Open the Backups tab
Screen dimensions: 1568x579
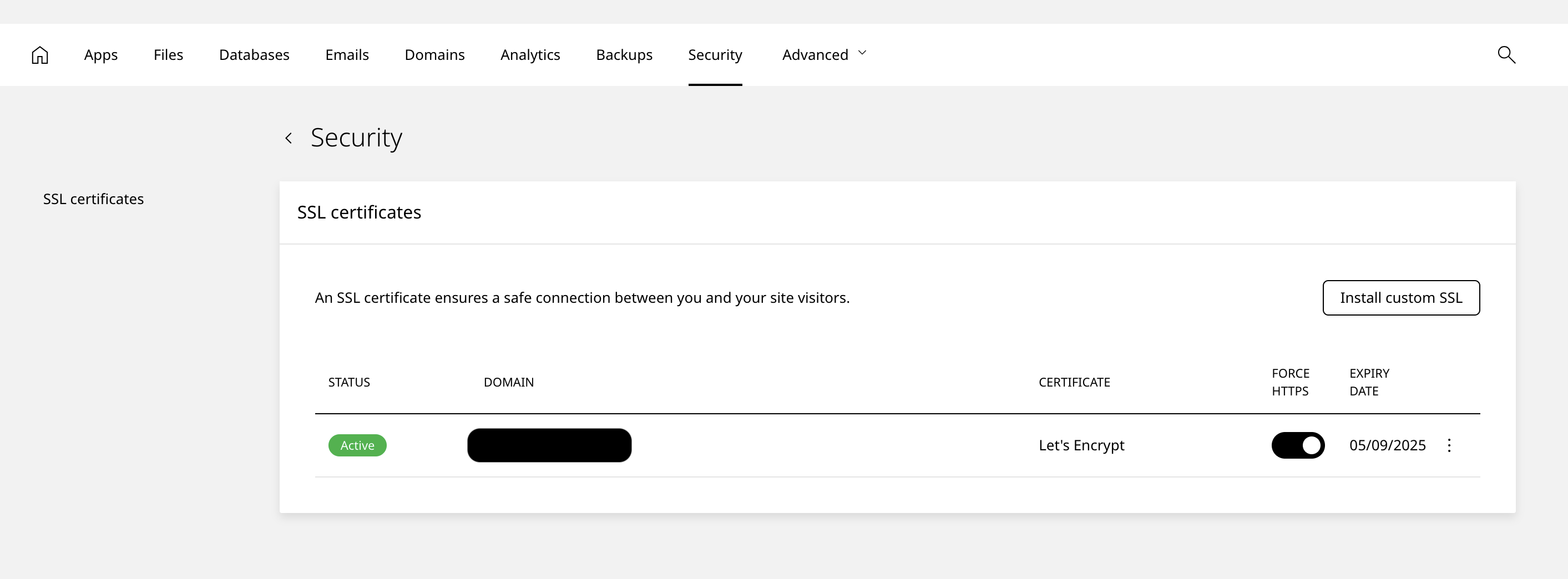[624, 55]
